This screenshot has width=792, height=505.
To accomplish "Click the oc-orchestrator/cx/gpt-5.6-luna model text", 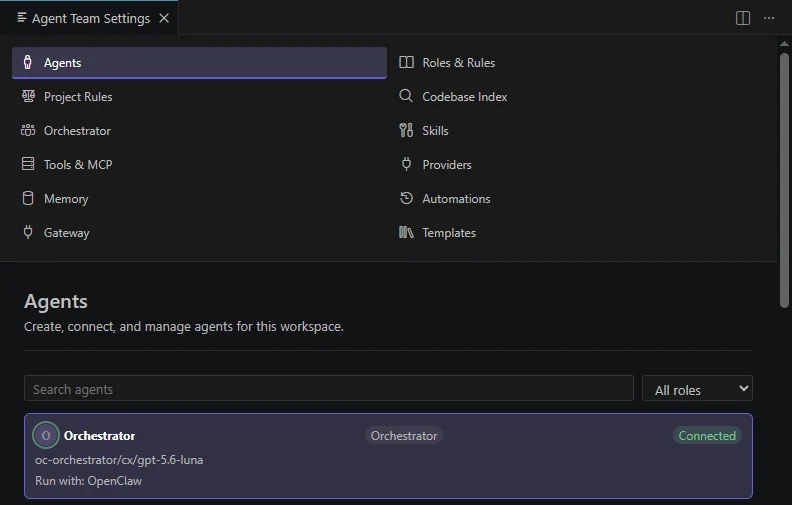I will 119,460.
